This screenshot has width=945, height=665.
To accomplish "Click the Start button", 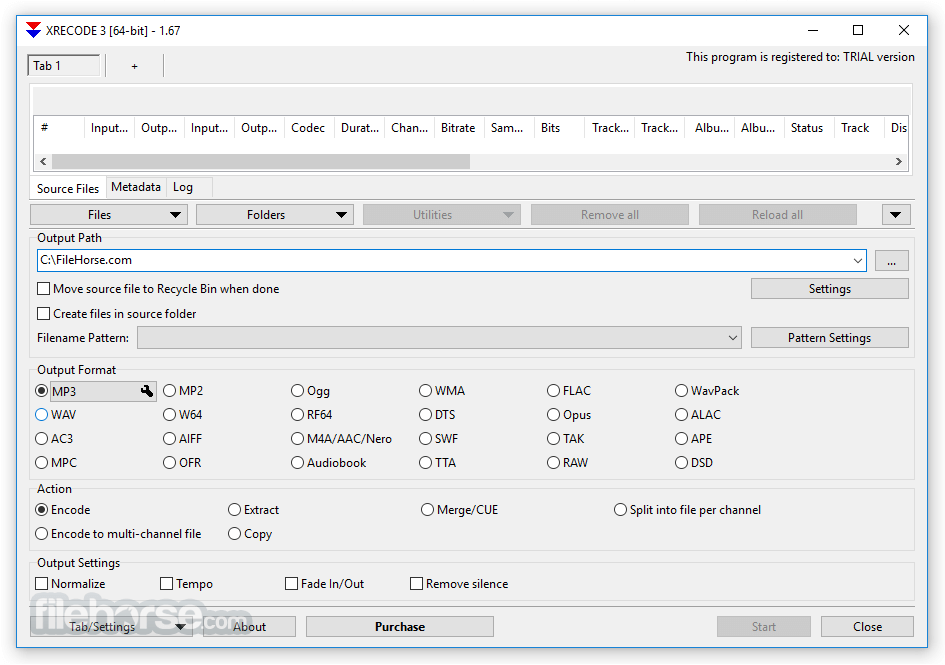I will pyautogui.click(x=764, y=626).
